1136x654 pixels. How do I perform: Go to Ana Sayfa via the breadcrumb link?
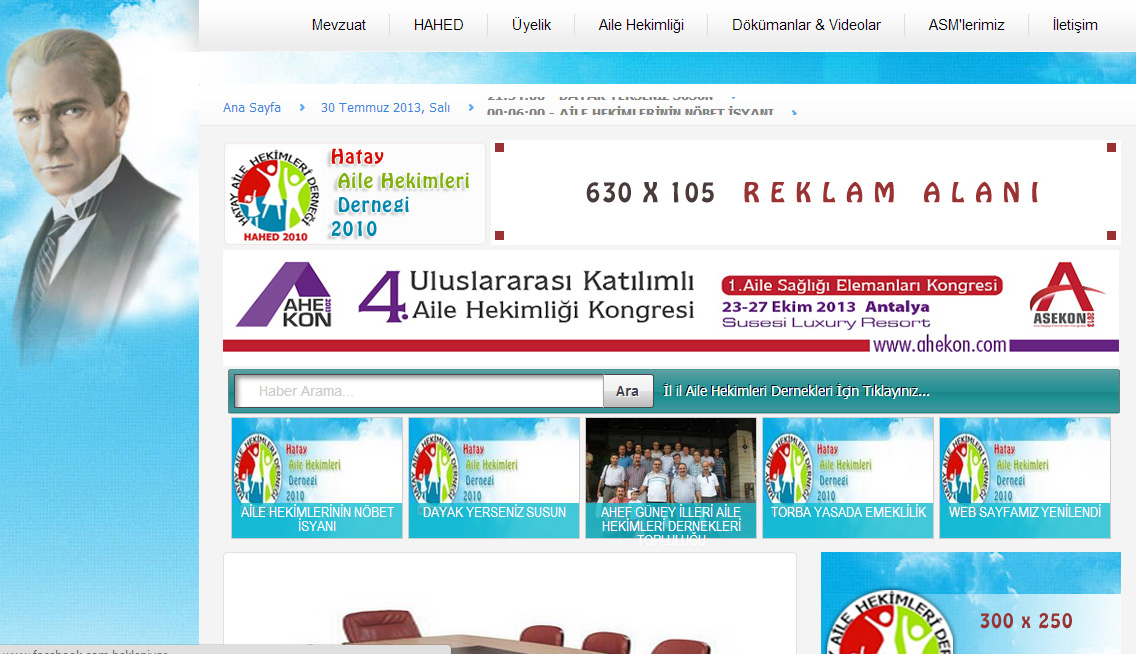(x=251, y=107)
